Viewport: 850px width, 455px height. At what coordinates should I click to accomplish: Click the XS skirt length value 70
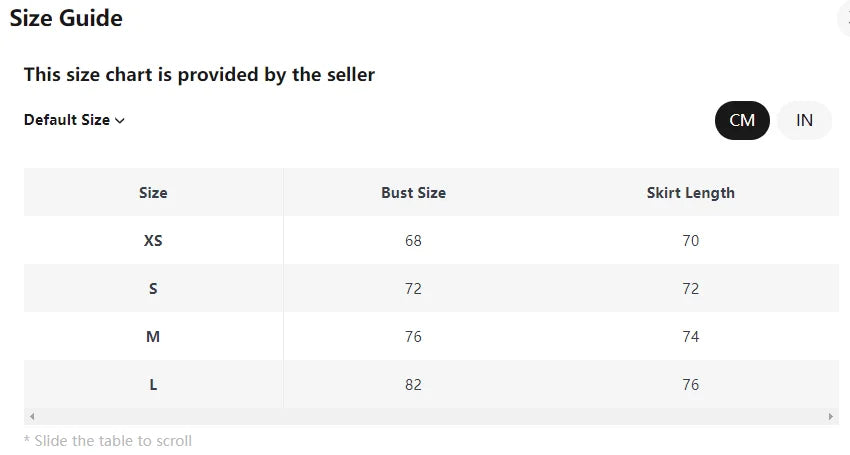tap(690, 241)
